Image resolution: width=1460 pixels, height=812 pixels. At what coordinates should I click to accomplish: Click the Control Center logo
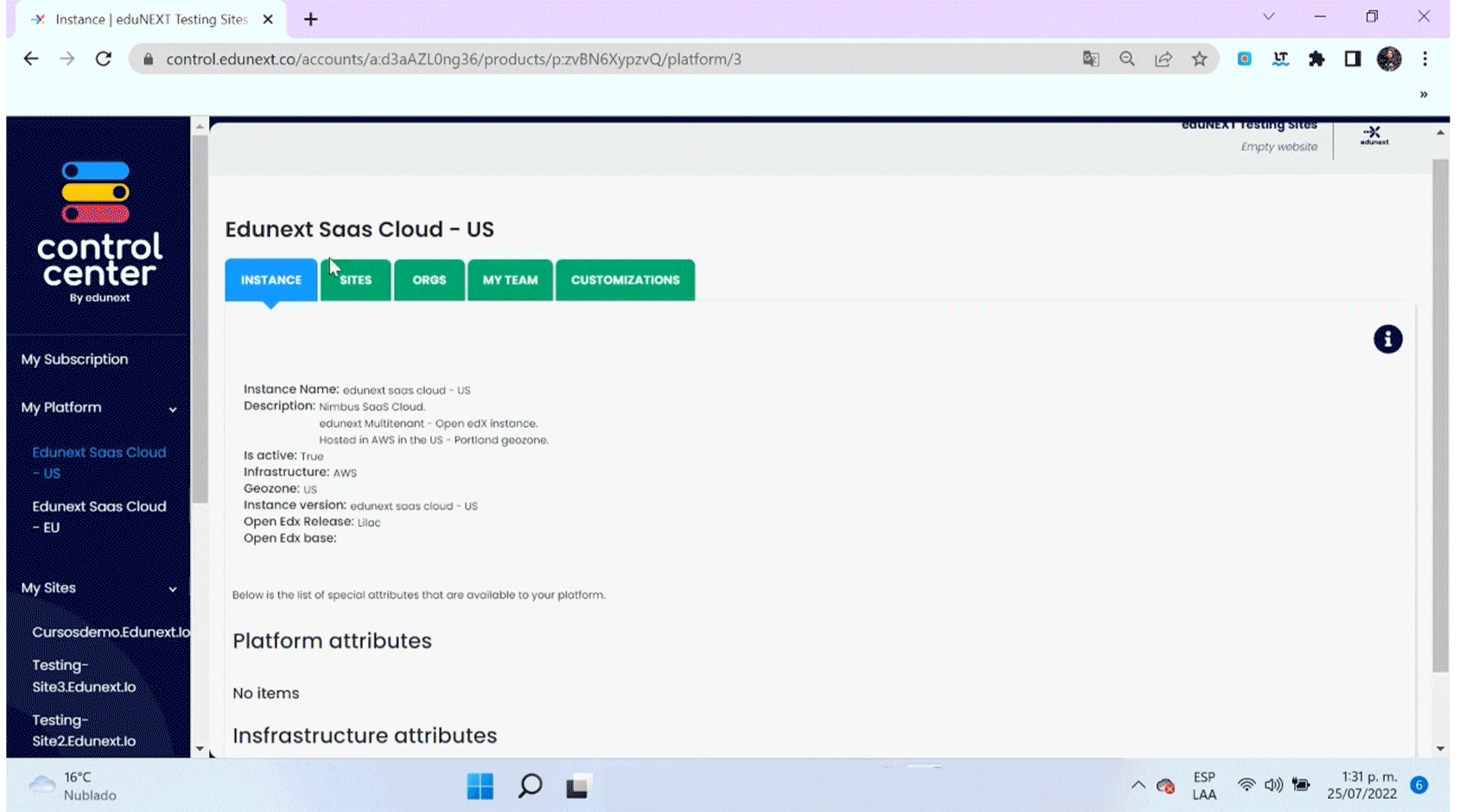point(99,232)
